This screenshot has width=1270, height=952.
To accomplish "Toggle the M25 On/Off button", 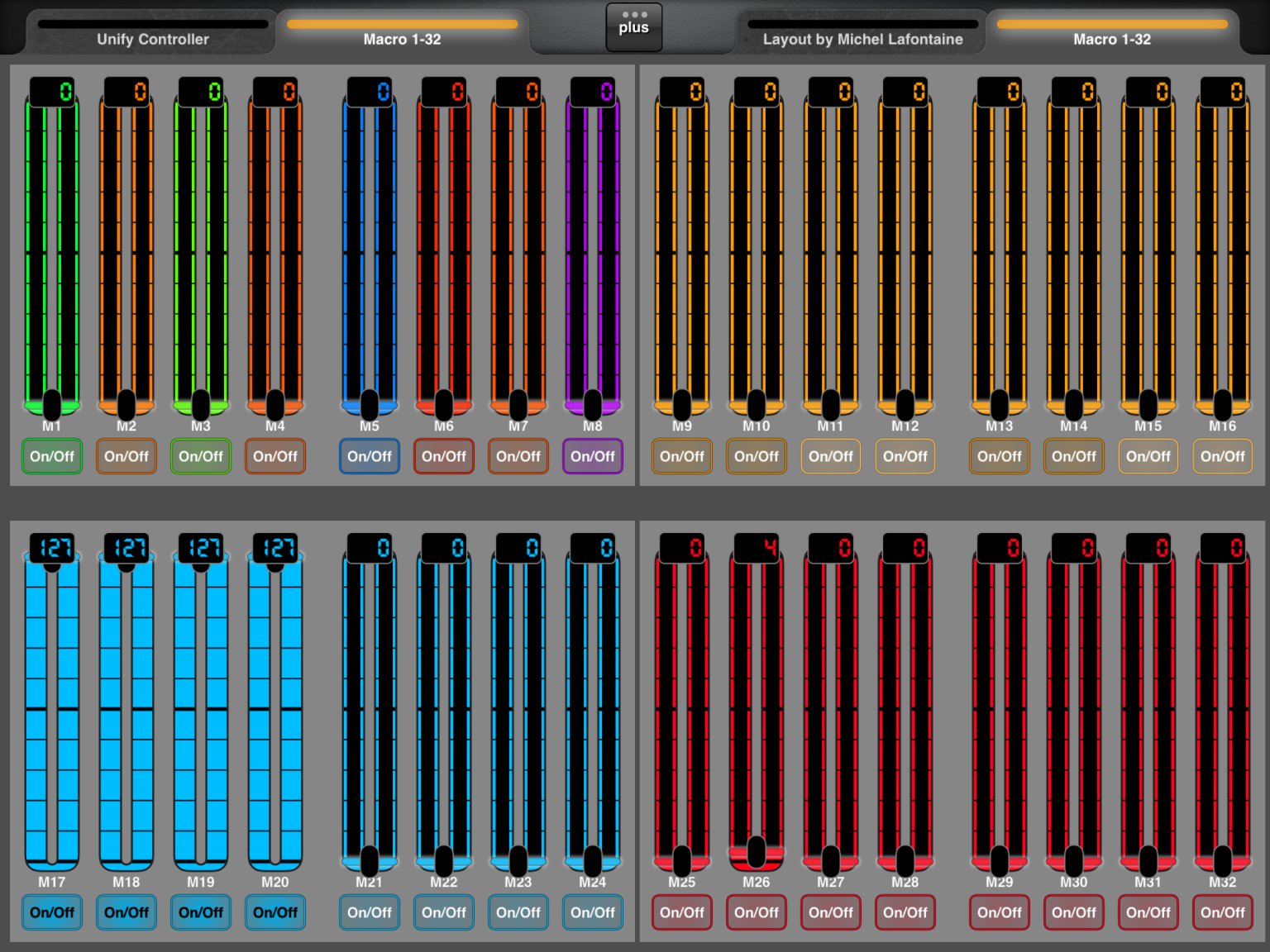I will coord(682,912).
